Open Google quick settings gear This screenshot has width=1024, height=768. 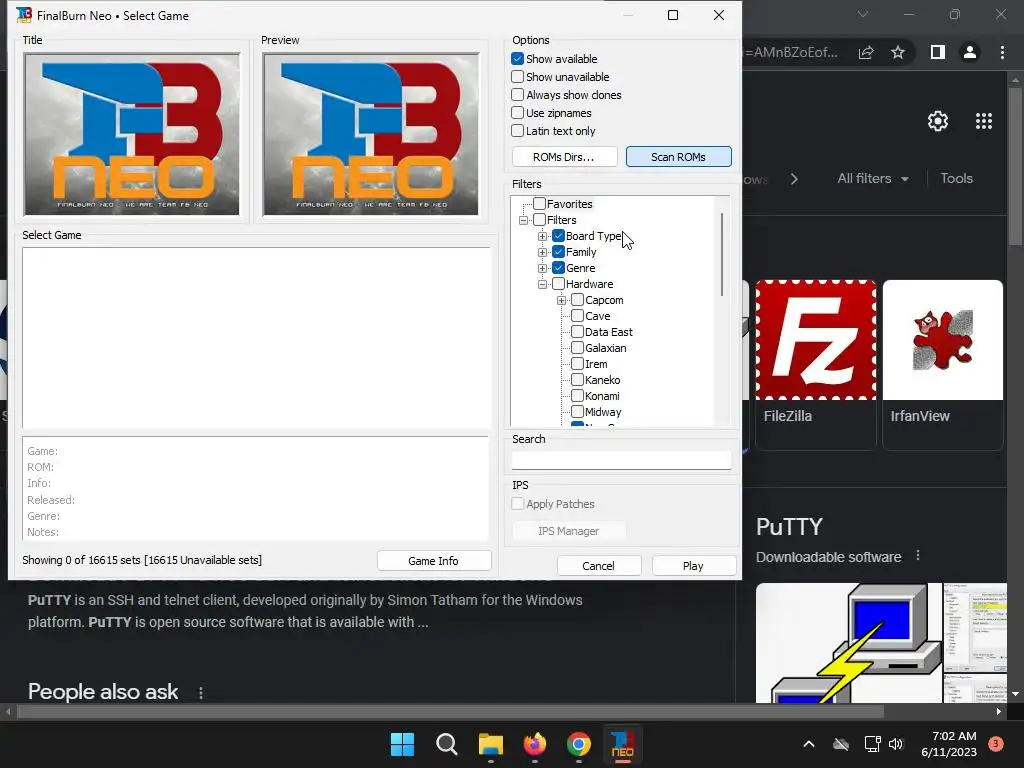click(938, 121)
